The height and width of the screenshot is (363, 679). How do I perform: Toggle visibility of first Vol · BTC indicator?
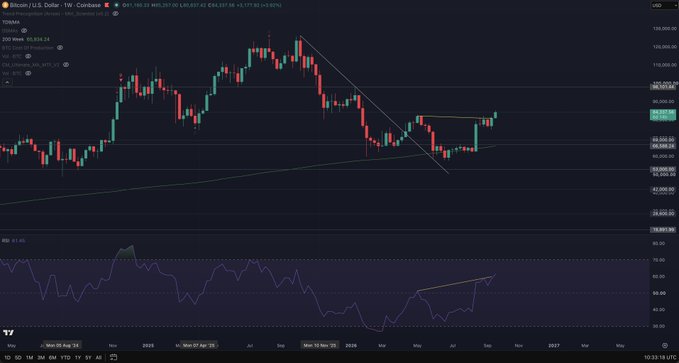(28, 56)
